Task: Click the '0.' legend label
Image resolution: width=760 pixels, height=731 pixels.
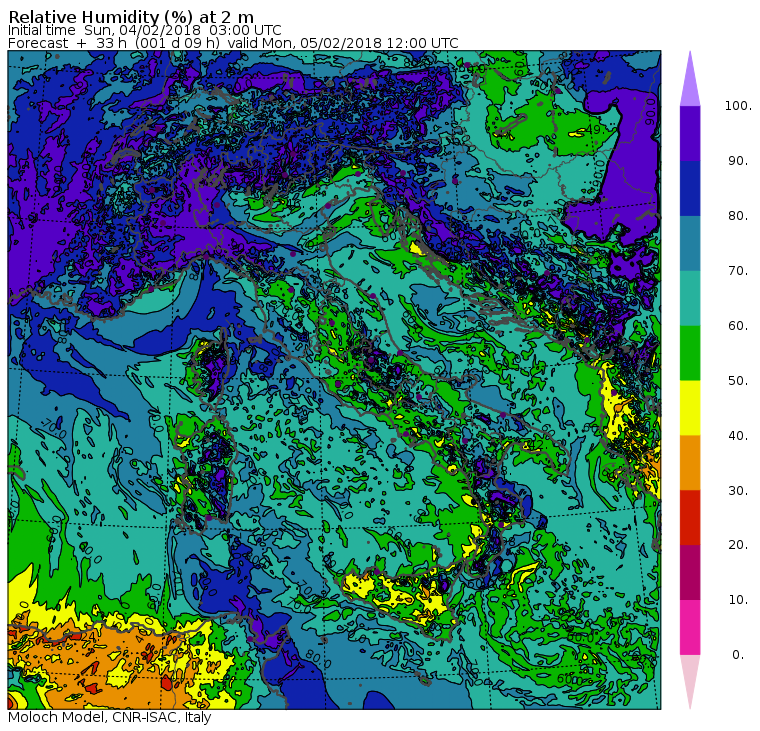Action: pyautogui.click(x=738, y=655)
